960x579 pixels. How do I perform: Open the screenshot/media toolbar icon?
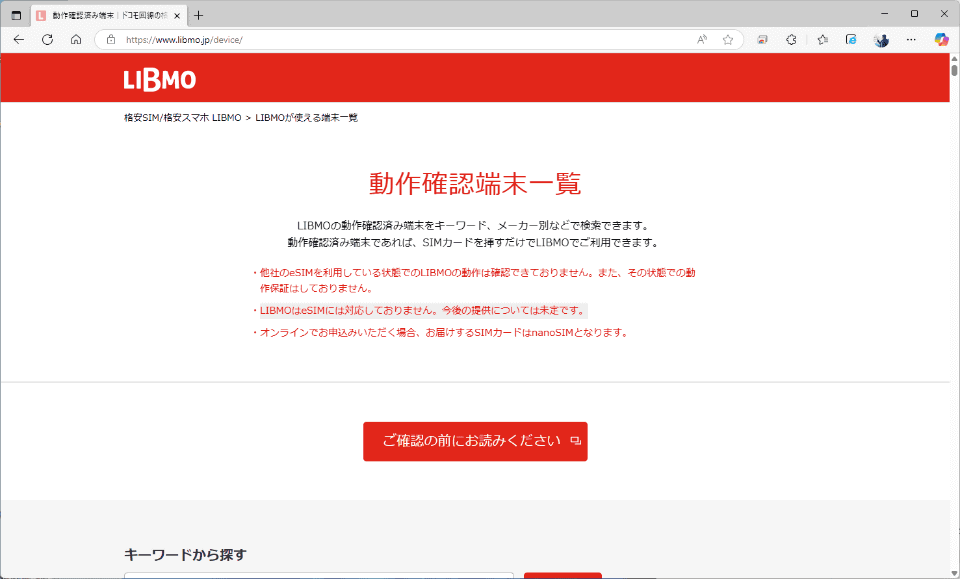(762, 40)
